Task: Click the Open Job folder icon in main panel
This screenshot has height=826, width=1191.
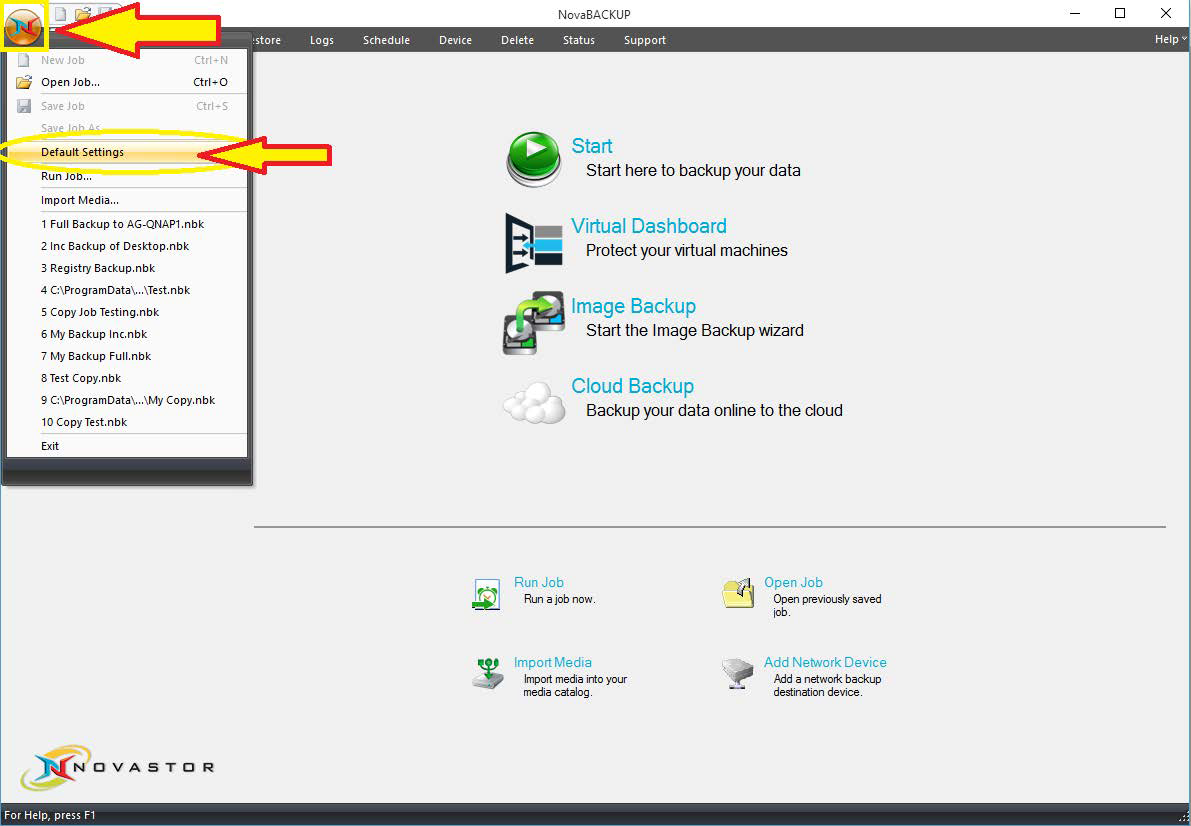Action: pyautogui.click(x=737, y=593)
